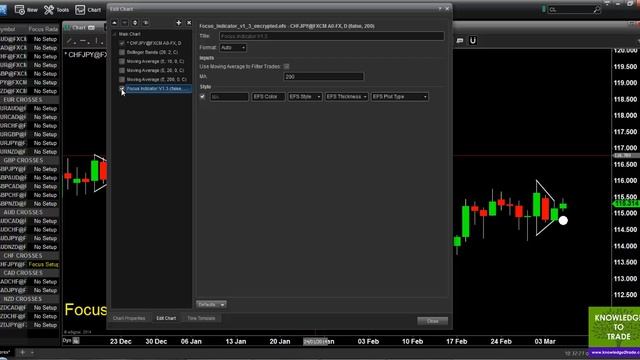This screenshot has height=360, width=640.
Task: Click the Style name field beside checkbox
Action: point(229,97)
